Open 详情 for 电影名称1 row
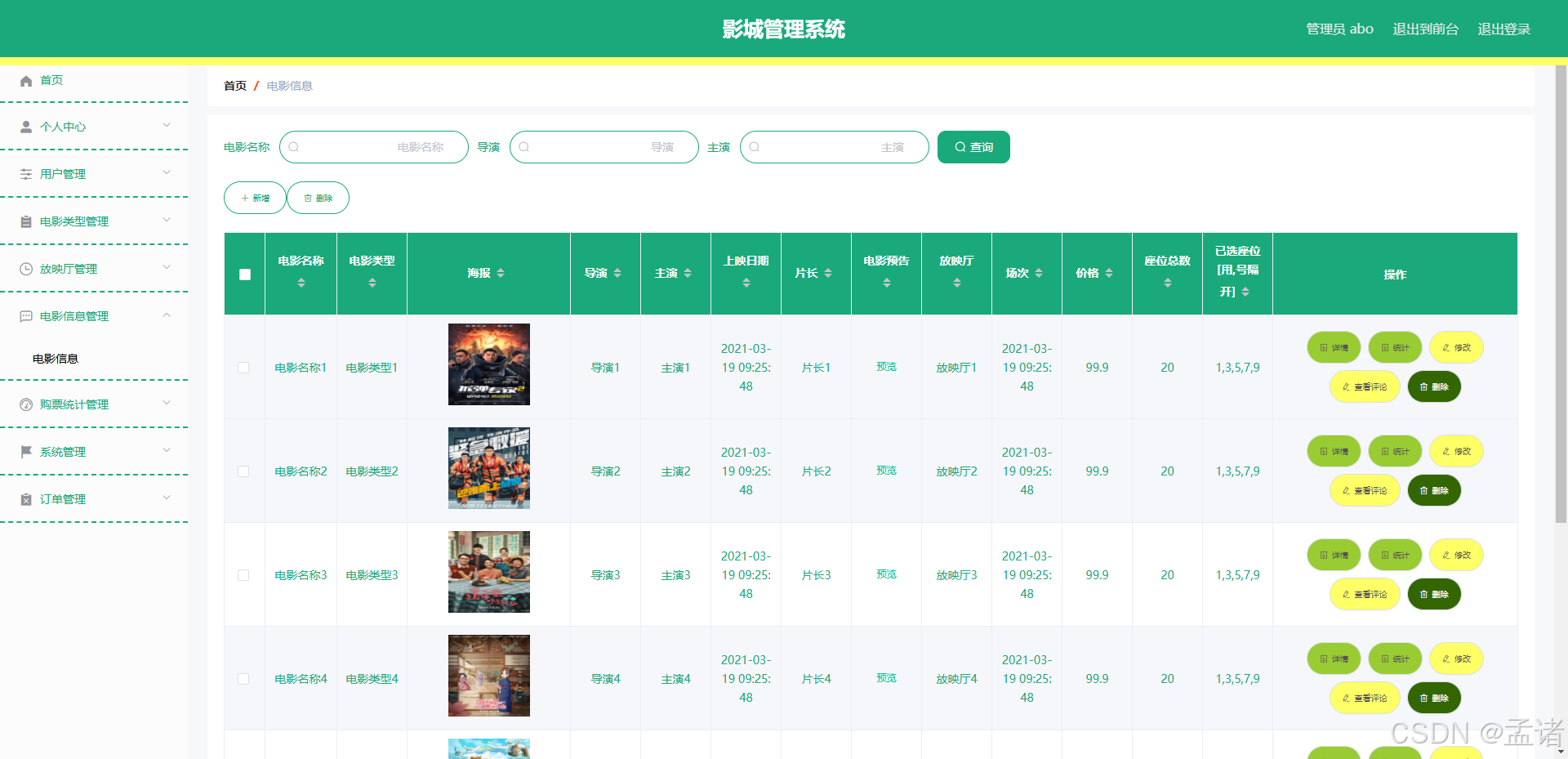 coord(1334,347)
